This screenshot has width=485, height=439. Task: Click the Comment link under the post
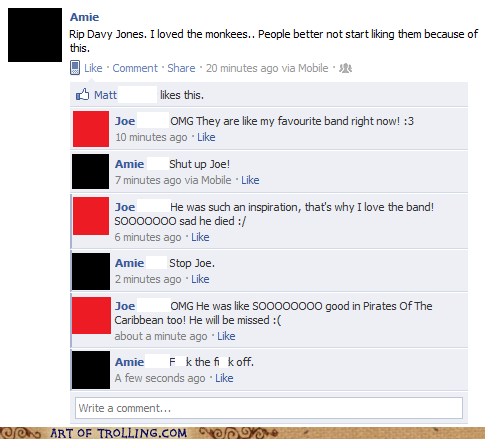[x=135, y=68]
